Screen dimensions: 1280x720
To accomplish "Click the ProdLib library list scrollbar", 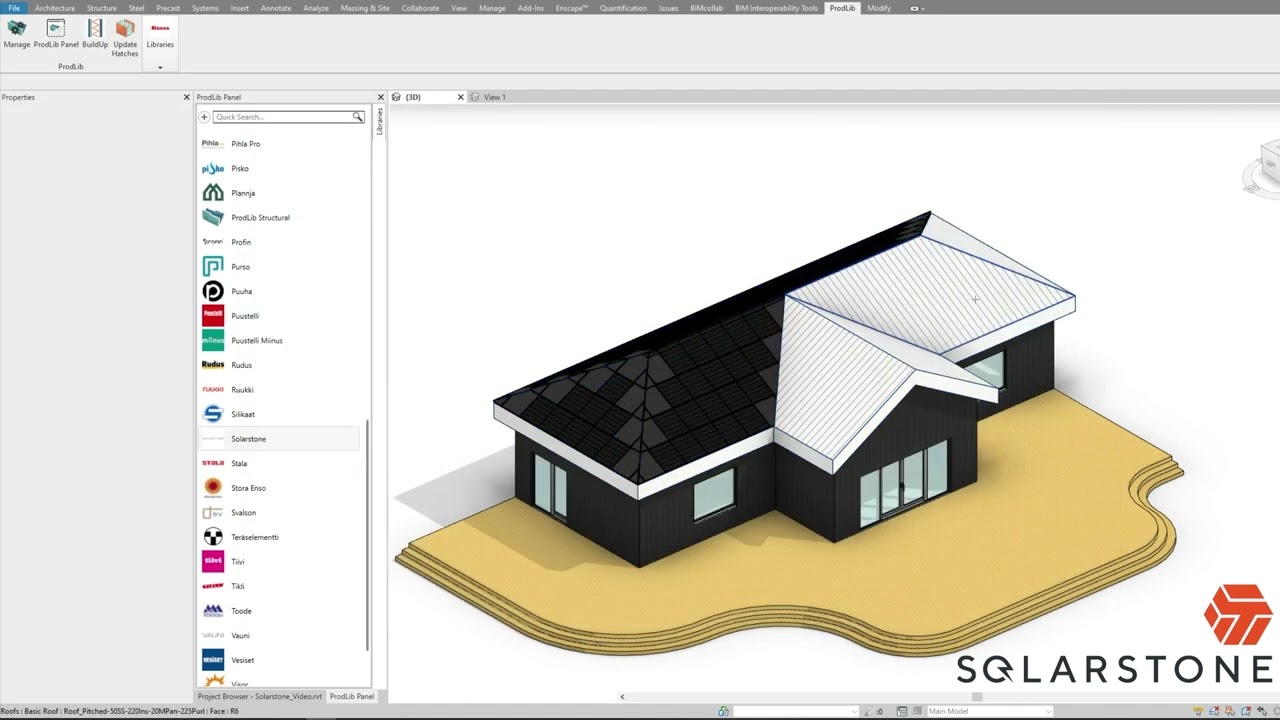I will [x=367, y=535].
